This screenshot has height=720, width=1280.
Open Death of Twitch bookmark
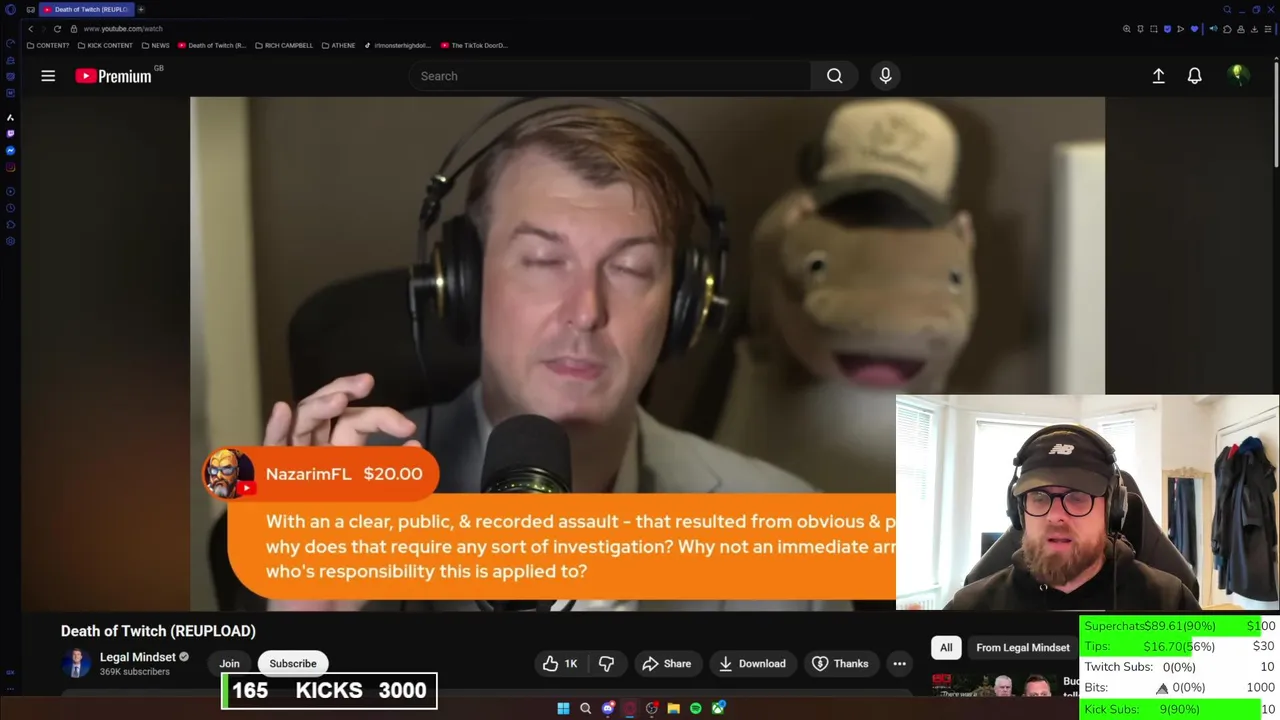[x=212, y=45]
